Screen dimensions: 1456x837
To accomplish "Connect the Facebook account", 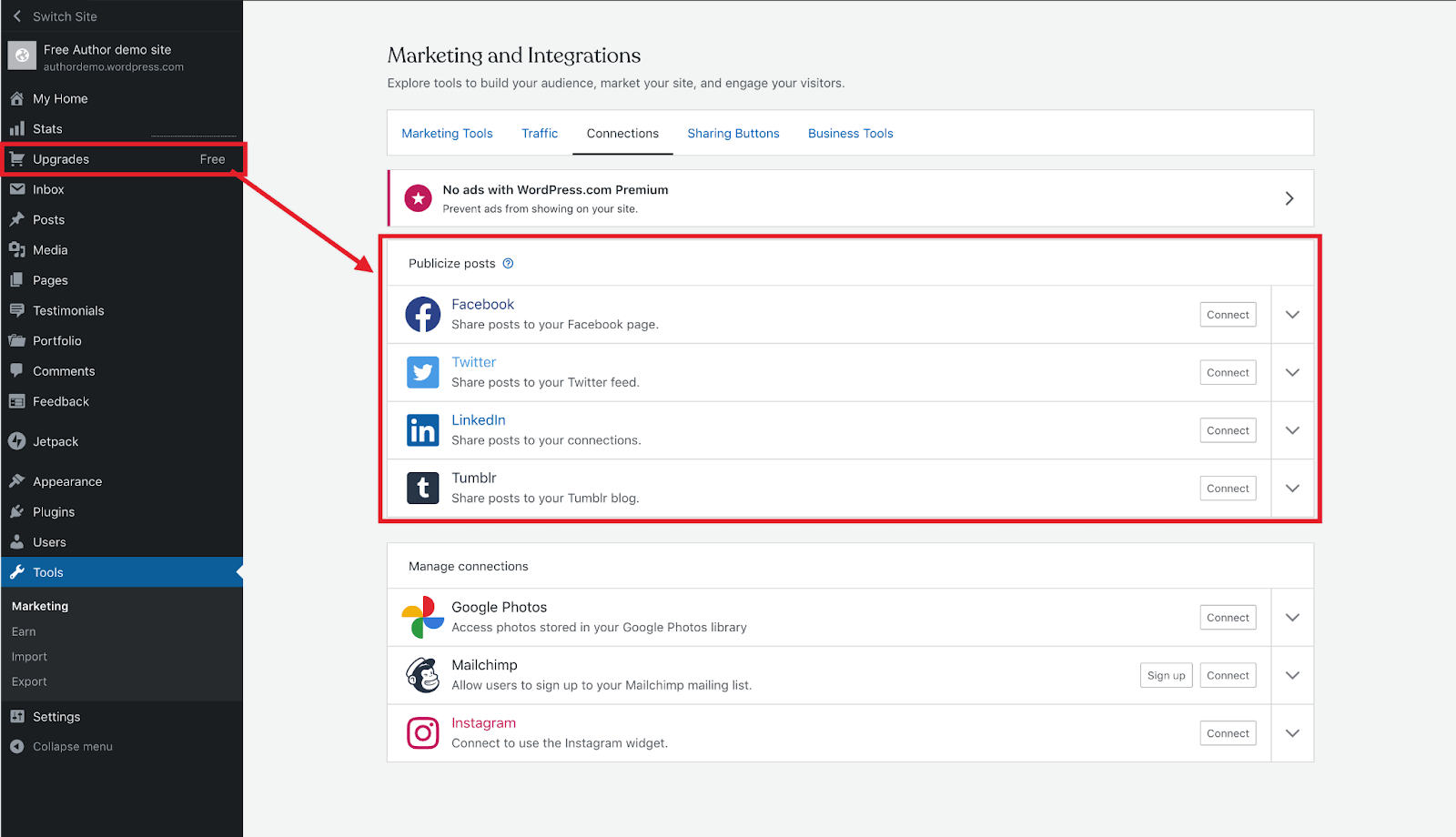I will [1228, 315].
